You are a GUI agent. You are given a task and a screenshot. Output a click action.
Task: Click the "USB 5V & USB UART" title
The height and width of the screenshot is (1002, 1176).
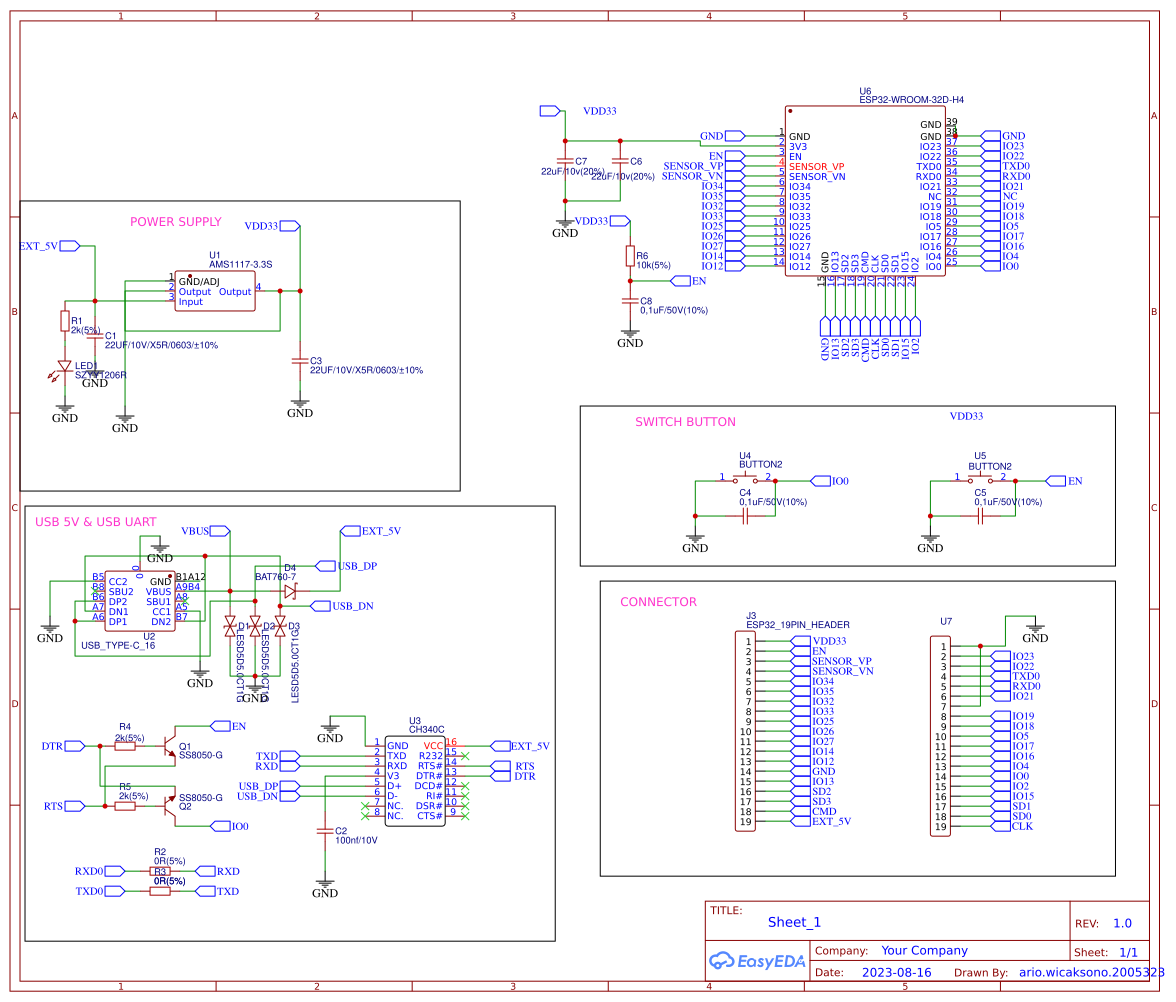(96, 522)
